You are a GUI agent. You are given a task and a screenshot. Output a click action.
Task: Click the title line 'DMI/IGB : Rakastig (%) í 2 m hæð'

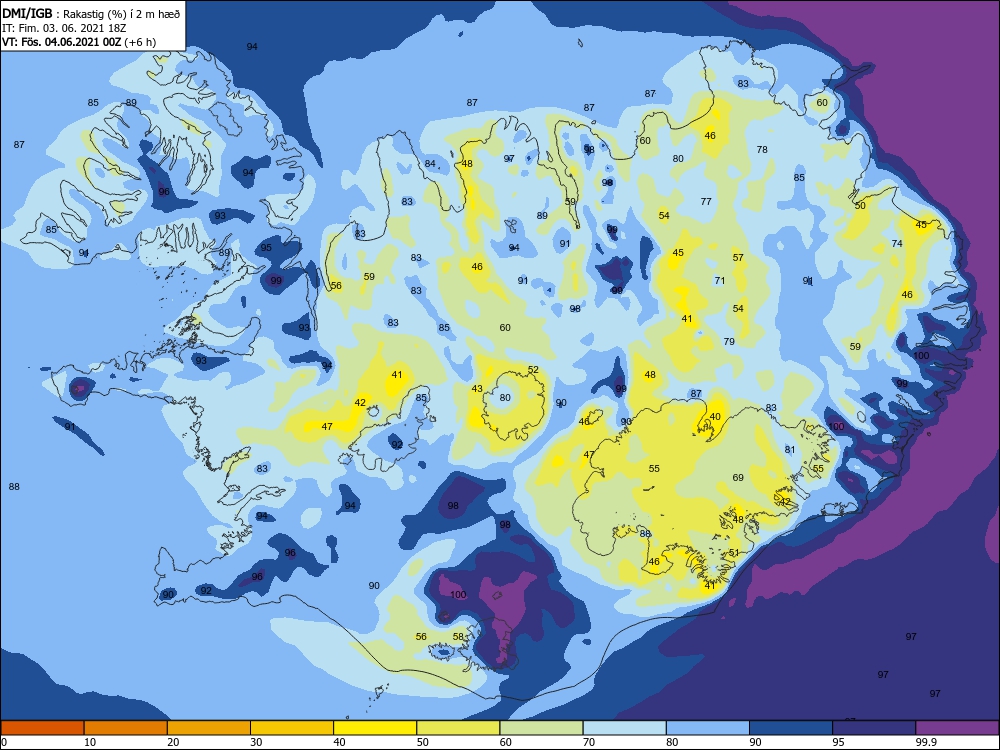click(x=91, y=13)
